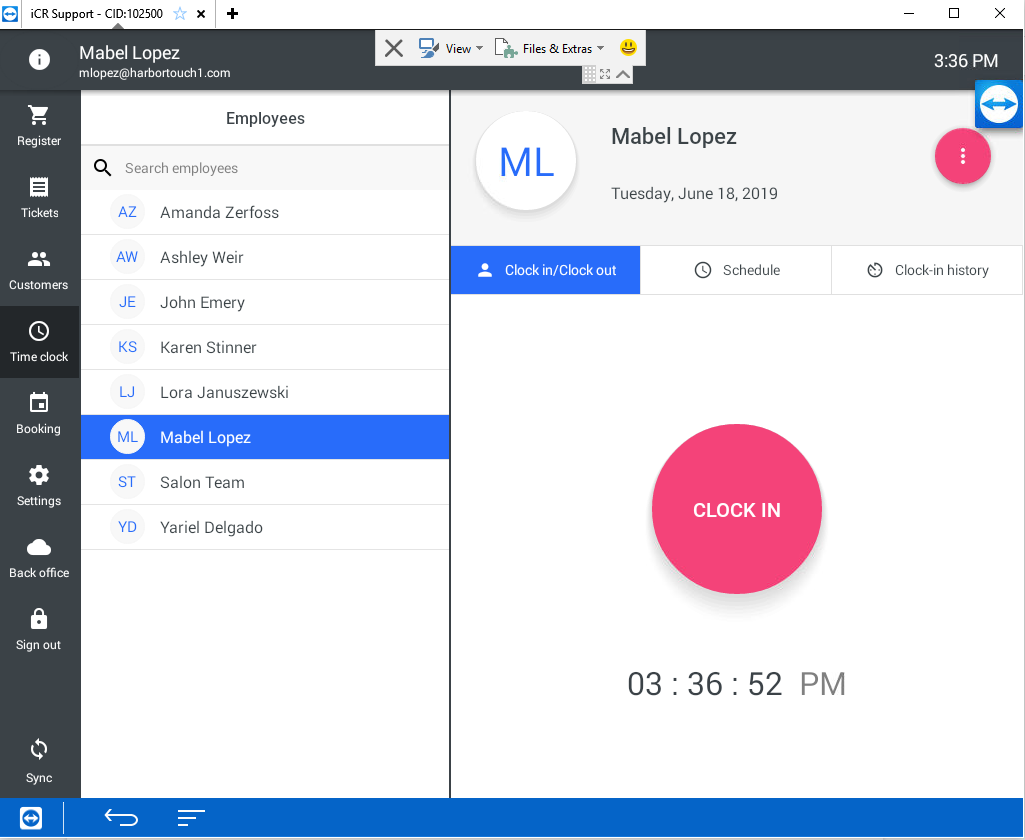Expand the View dropdown in TeamViewer toolbar
1025x840 pixels.
[x=452, y=48]
